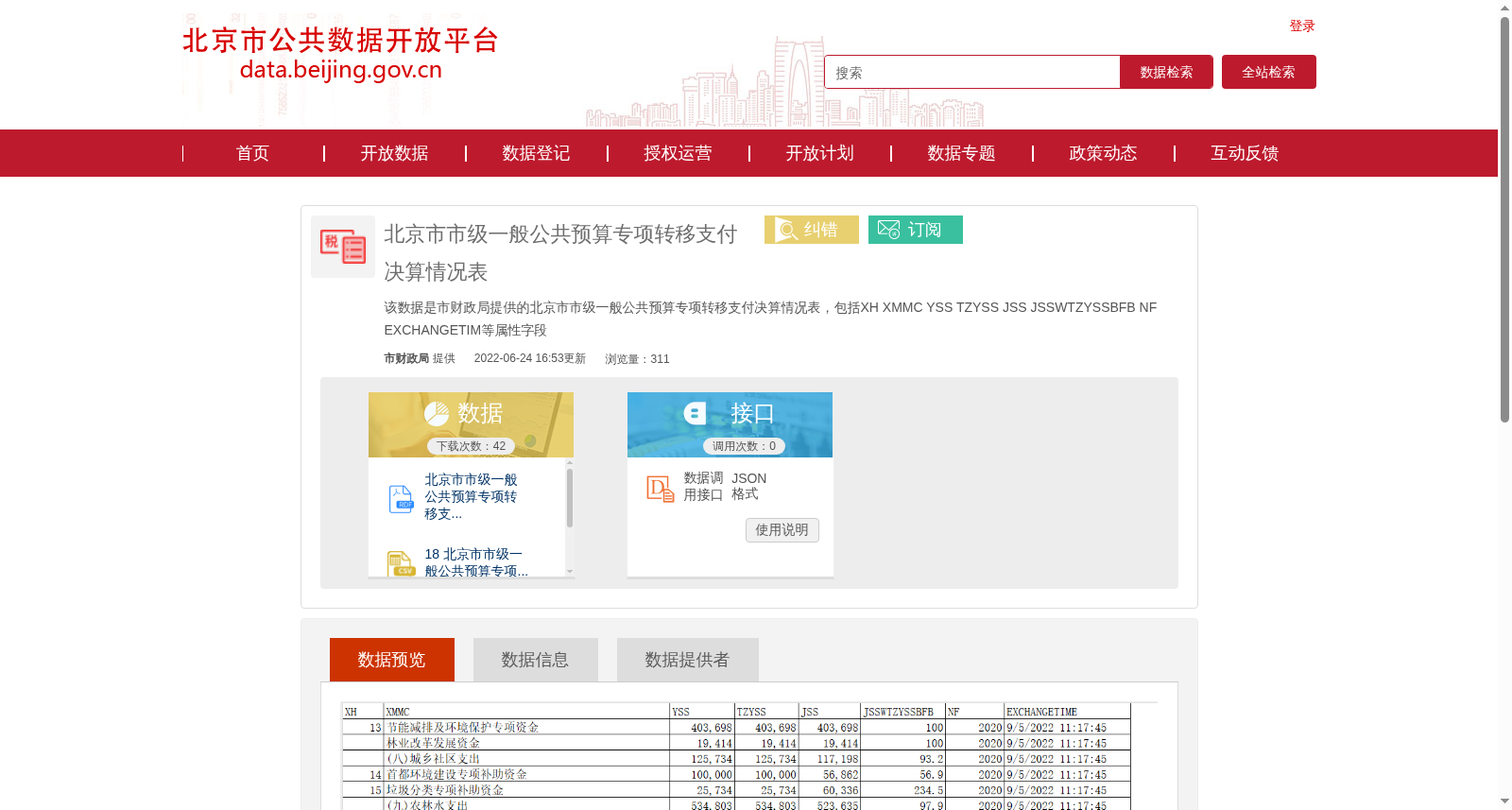Open the CSV file icon for 18 北京市市级
Viewport: 1512px width, 810px height.
click(x=401, y=563)
